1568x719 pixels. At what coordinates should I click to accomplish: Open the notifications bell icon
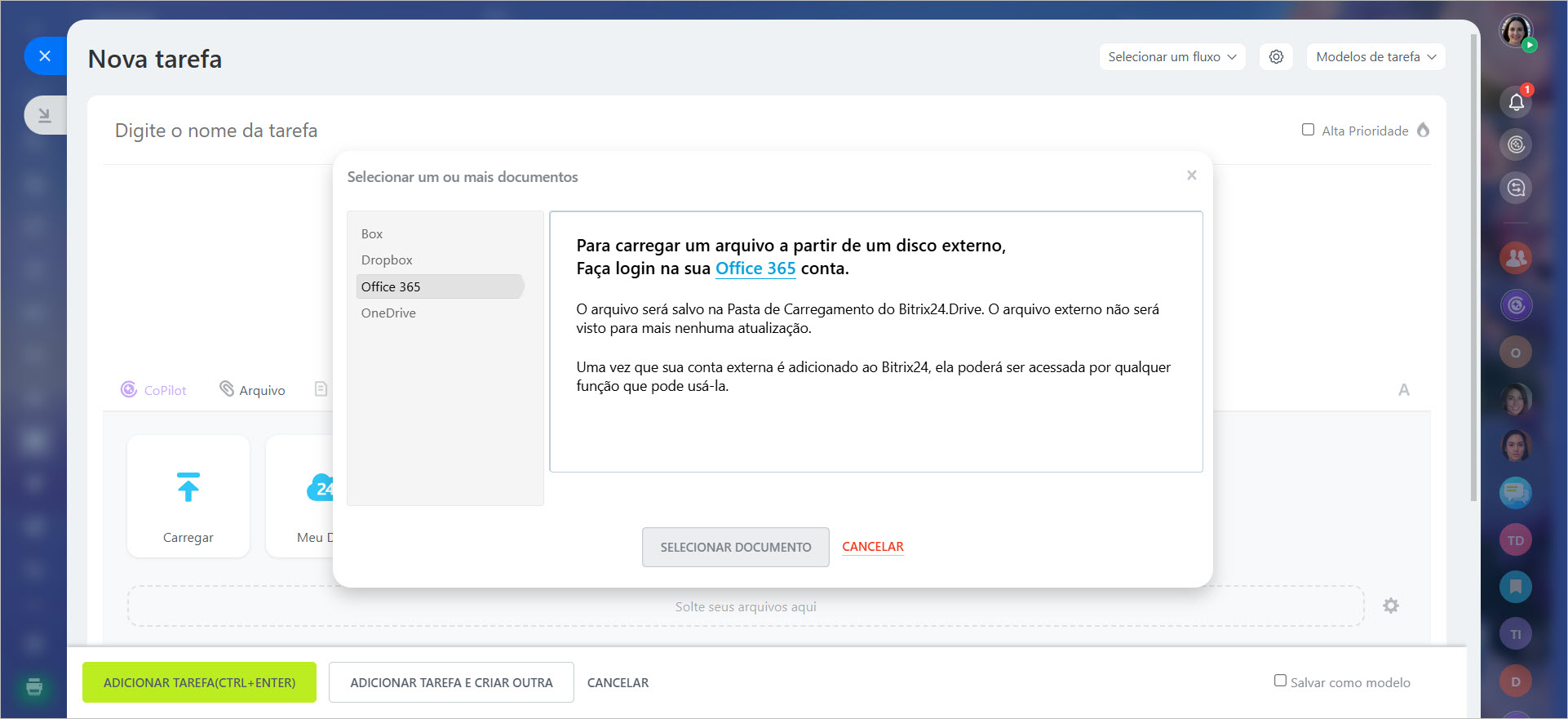coord(1516,101)
